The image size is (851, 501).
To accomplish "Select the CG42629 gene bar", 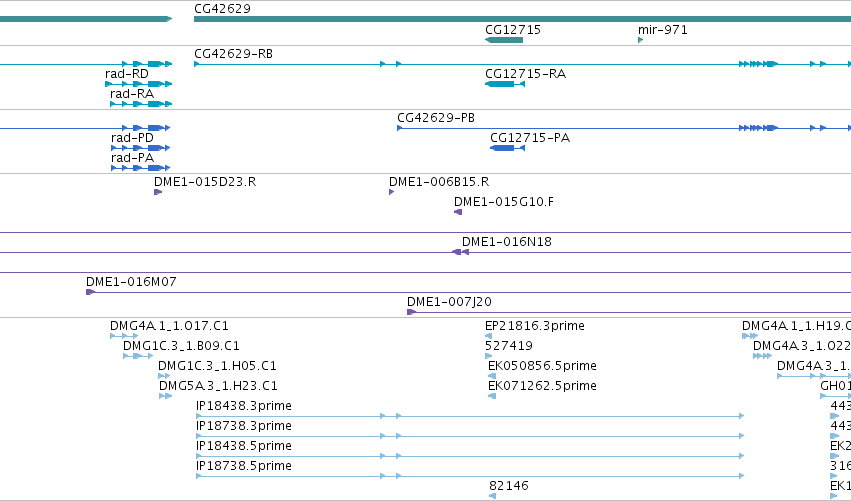I will click(x=522, y=19).
